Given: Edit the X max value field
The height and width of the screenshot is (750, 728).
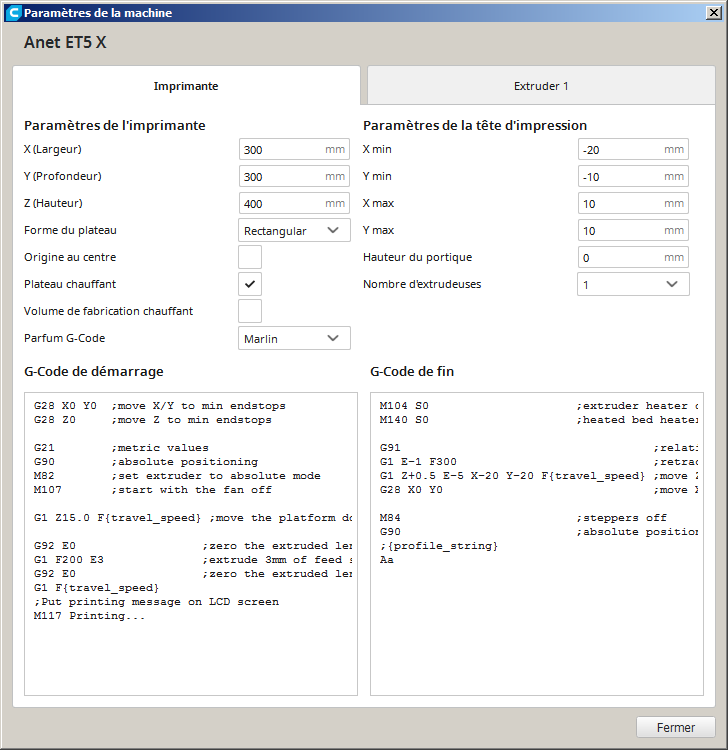Looking at the screenshot, I should (633, 203).
